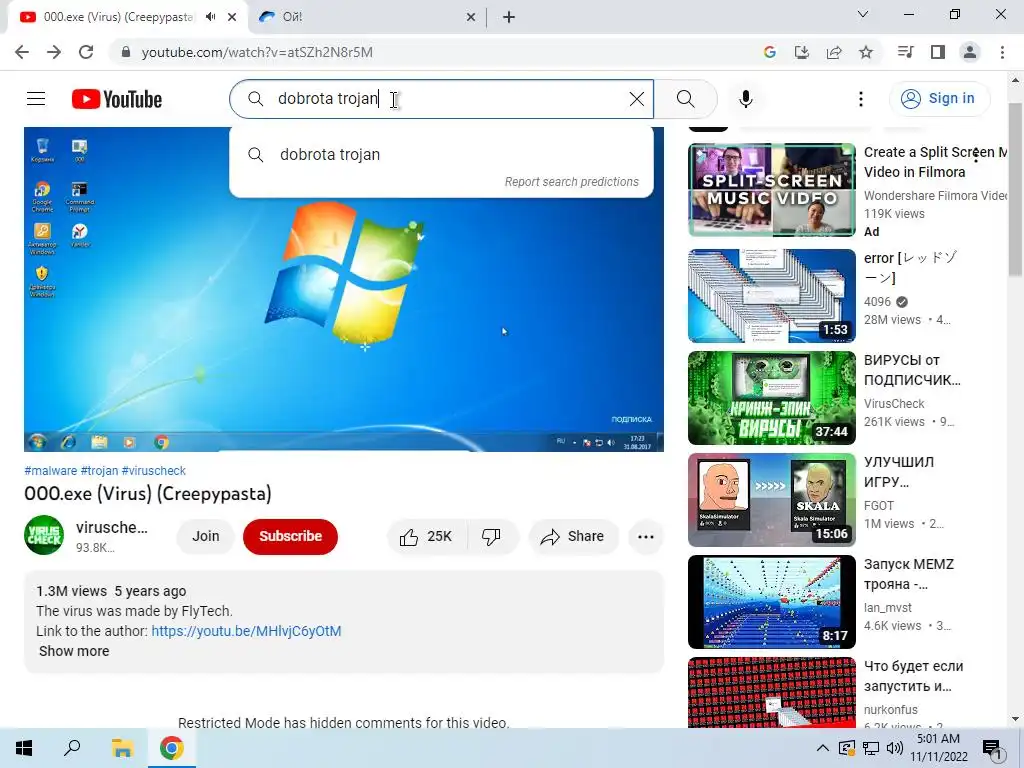Open the tab search chevron

[863, 14]
